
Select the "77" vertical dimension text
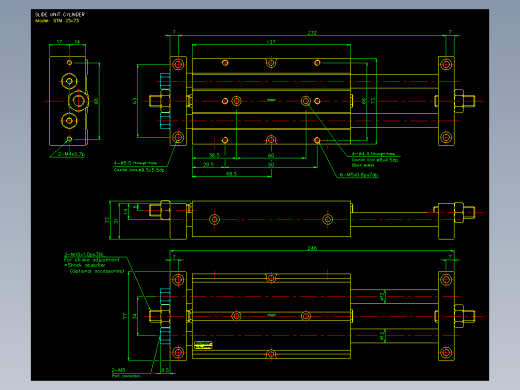pos(125,316)
